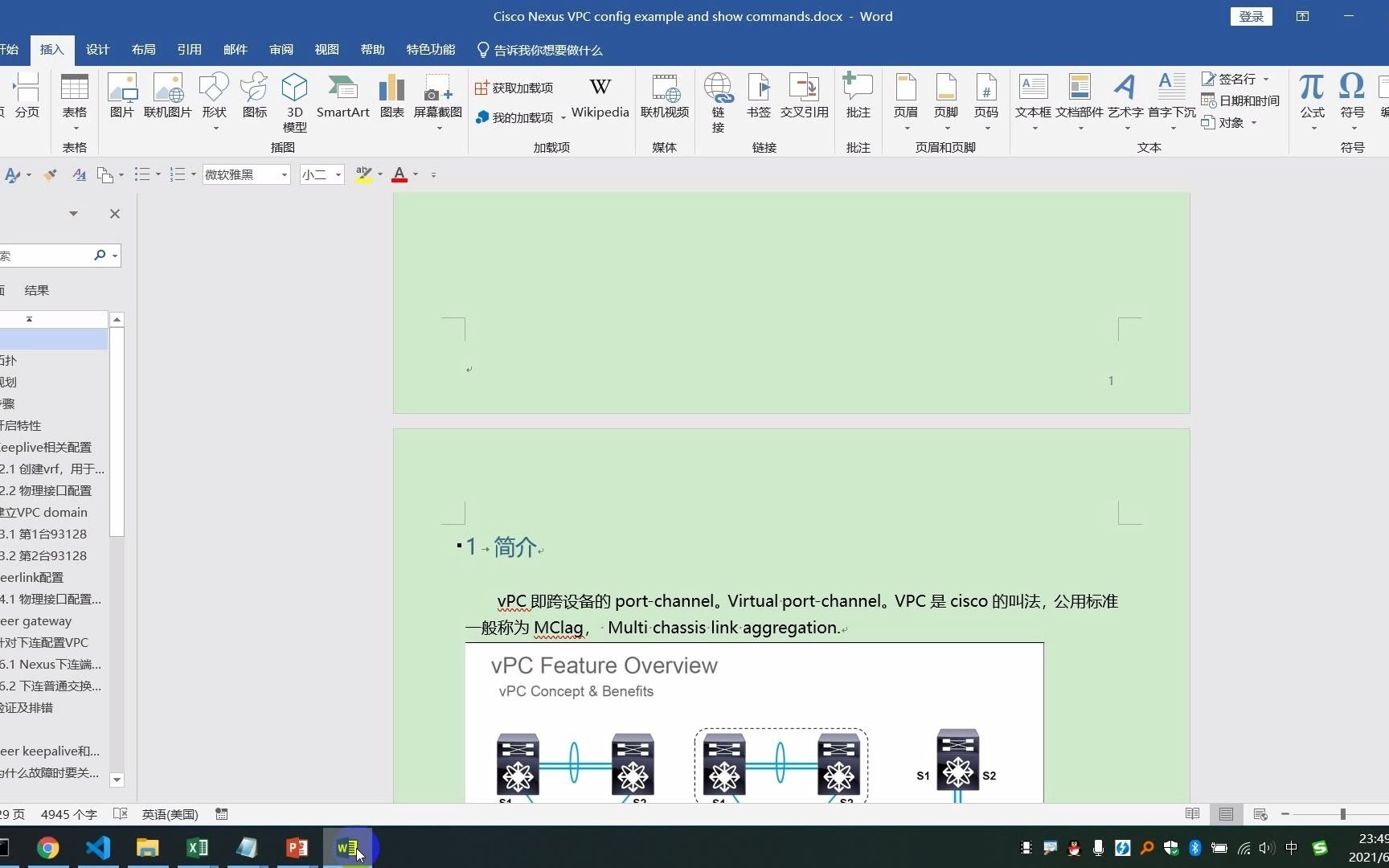Open the numbered list dropdown arrow

tap(193, 174)
